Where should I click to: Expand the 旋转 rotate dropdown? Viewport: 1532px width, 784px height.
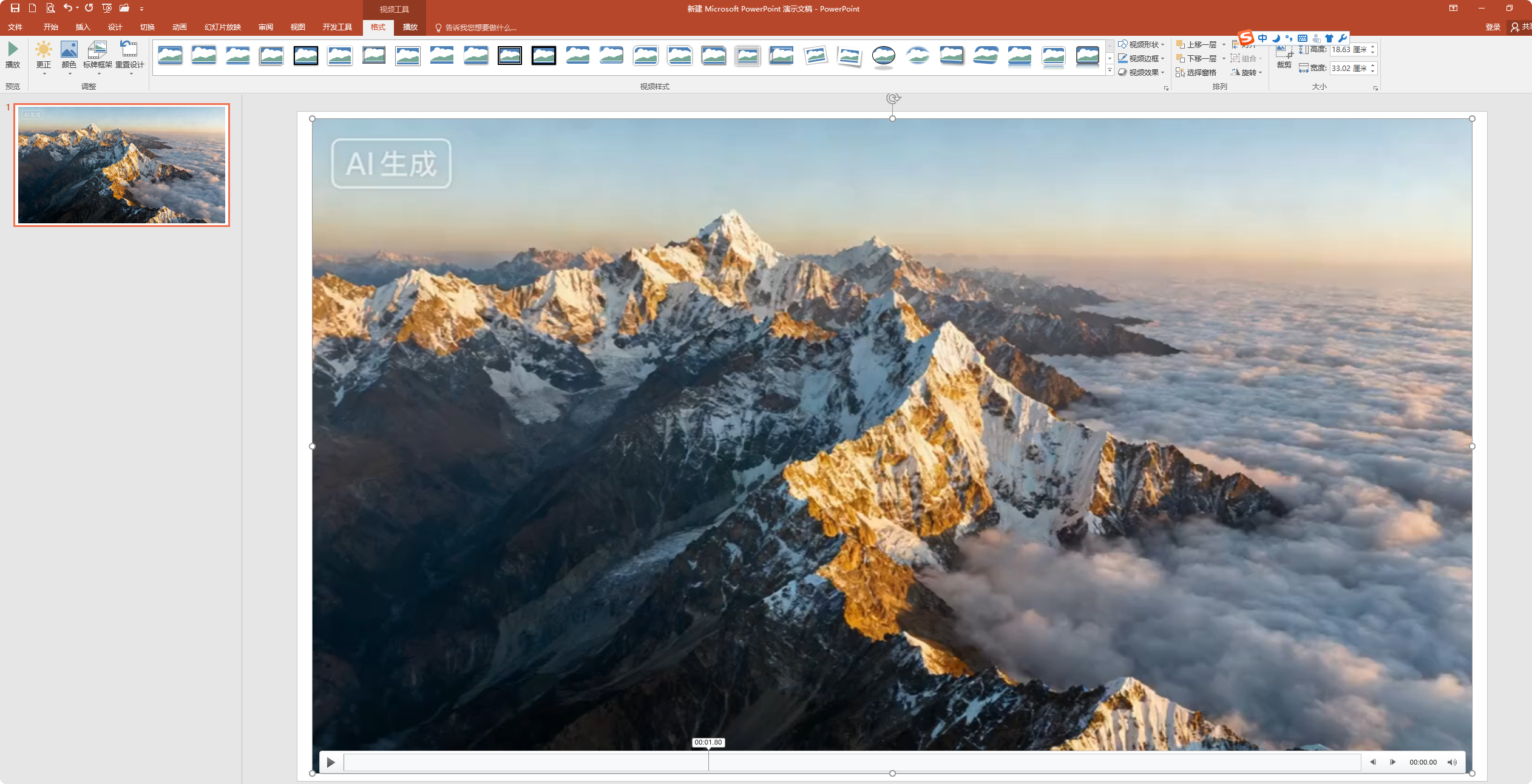pyautogui.click(x=1248, y=72)
